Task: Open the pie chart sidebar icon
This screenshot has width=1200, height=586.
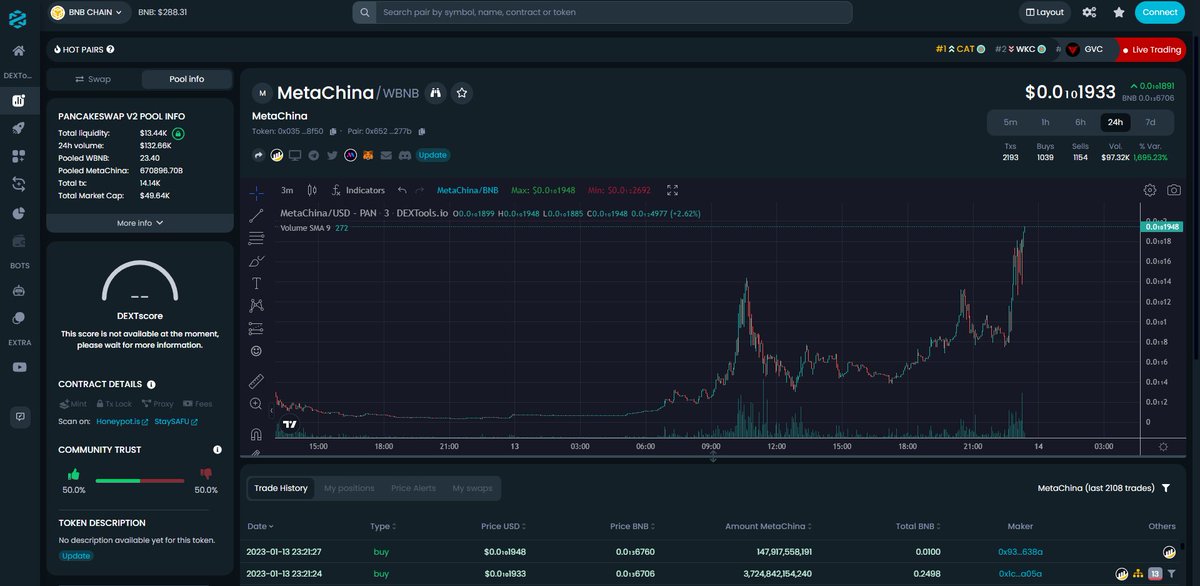Action: (x=18, y=213)
